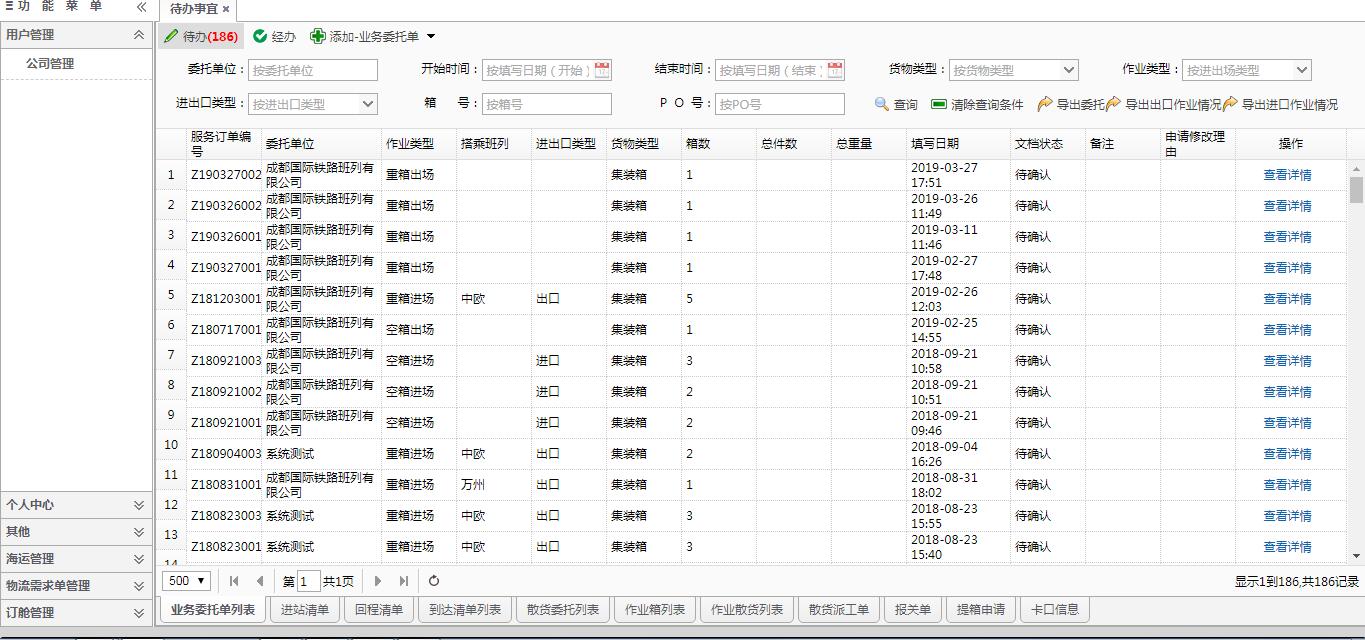Image resolution: width=1365 pixels, height=640 pixels.
Task: Open the 货物类型 dropdown
Action: click(x=1068, y=70)
